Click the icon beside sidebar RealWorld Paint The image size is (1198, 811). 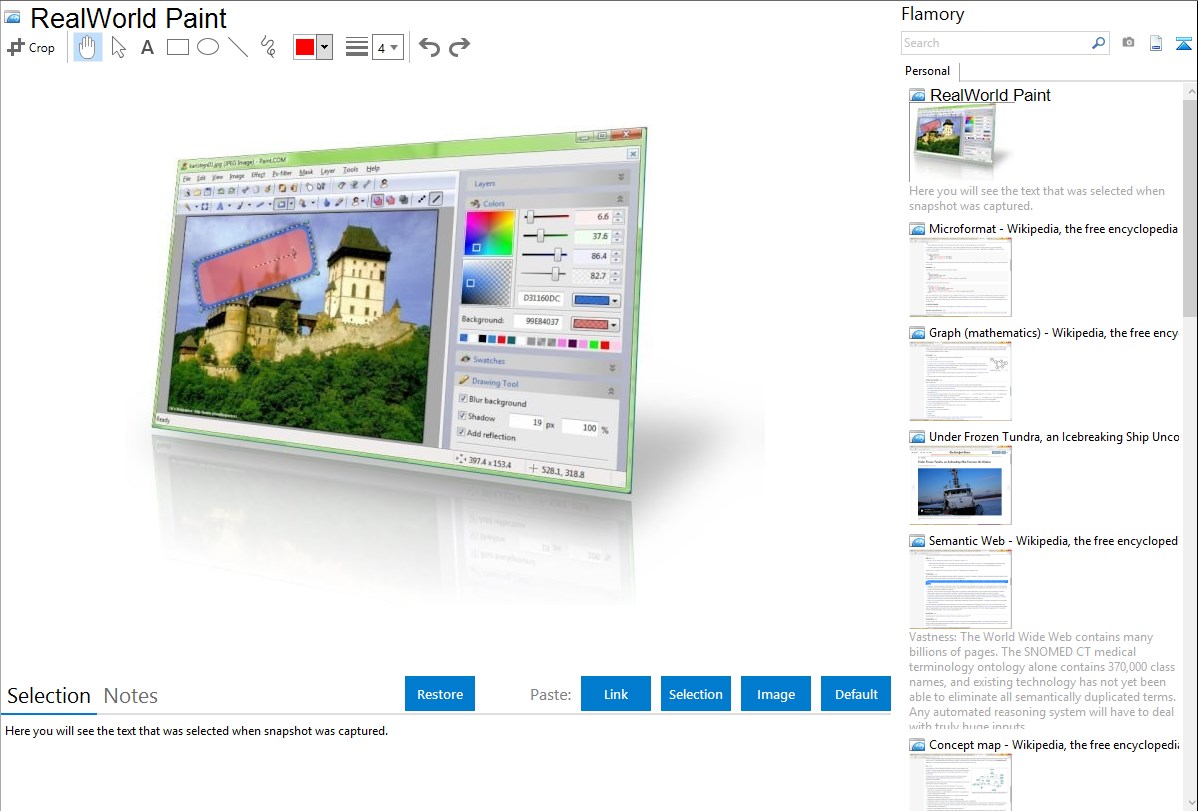pyautogui.click(x=918, y=96)
